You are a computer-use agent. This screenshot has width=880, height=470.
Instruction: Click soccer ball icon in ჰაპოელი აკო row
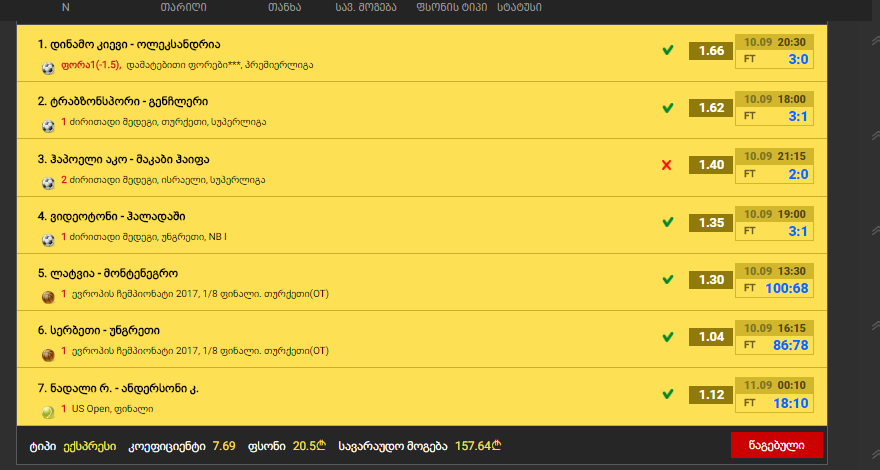point(48,183)
